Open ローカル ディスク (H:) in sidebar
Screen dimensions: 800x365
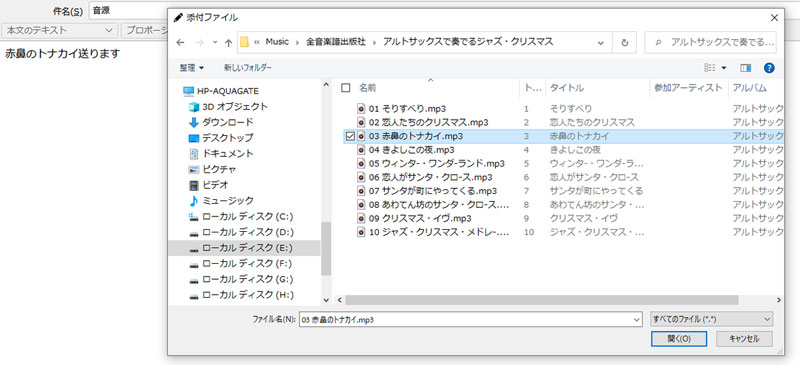247,295
